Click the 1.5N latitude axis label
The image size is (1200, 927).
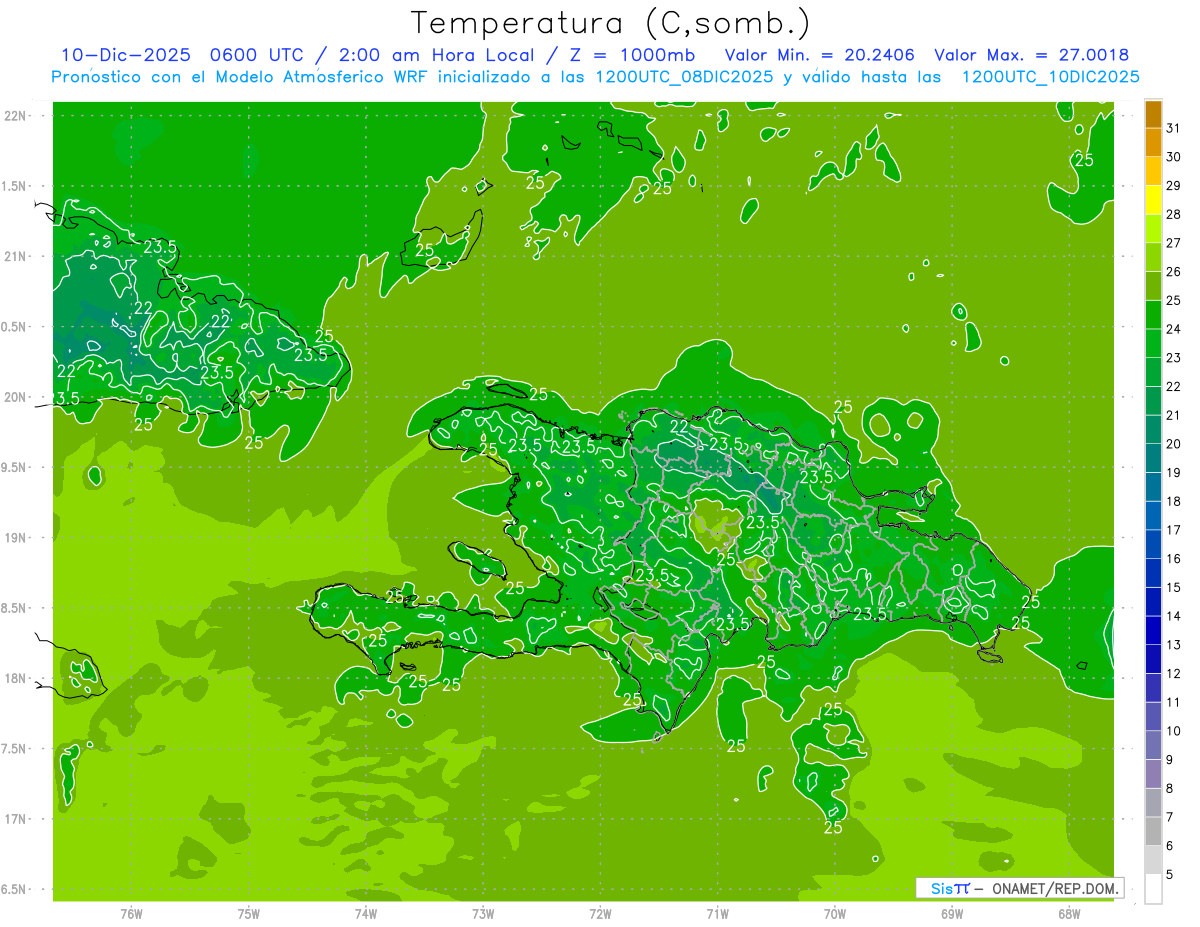click(x=14, y=186)
